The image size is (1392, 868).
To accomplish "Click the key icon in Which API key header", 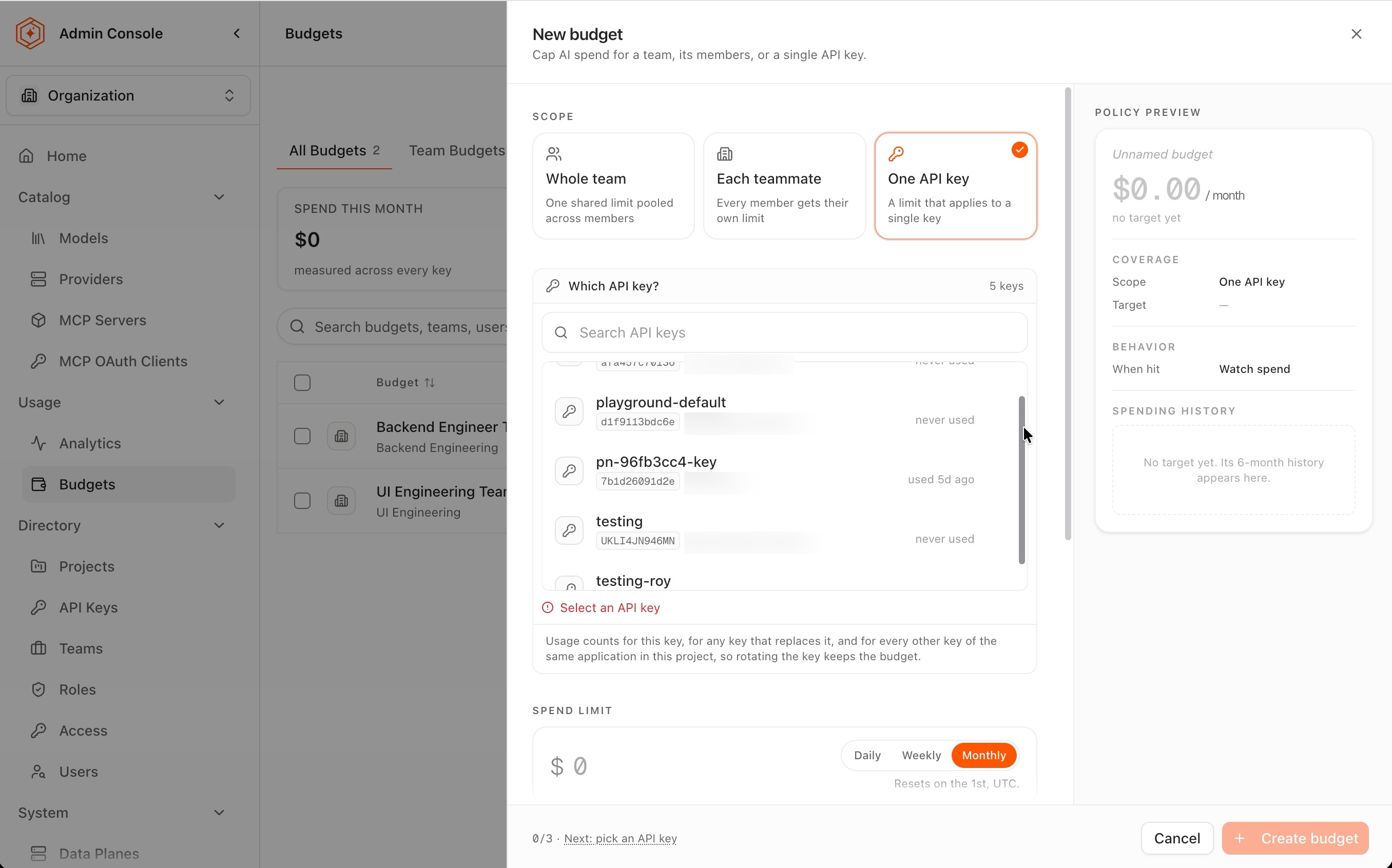I will tap(552, 286).
